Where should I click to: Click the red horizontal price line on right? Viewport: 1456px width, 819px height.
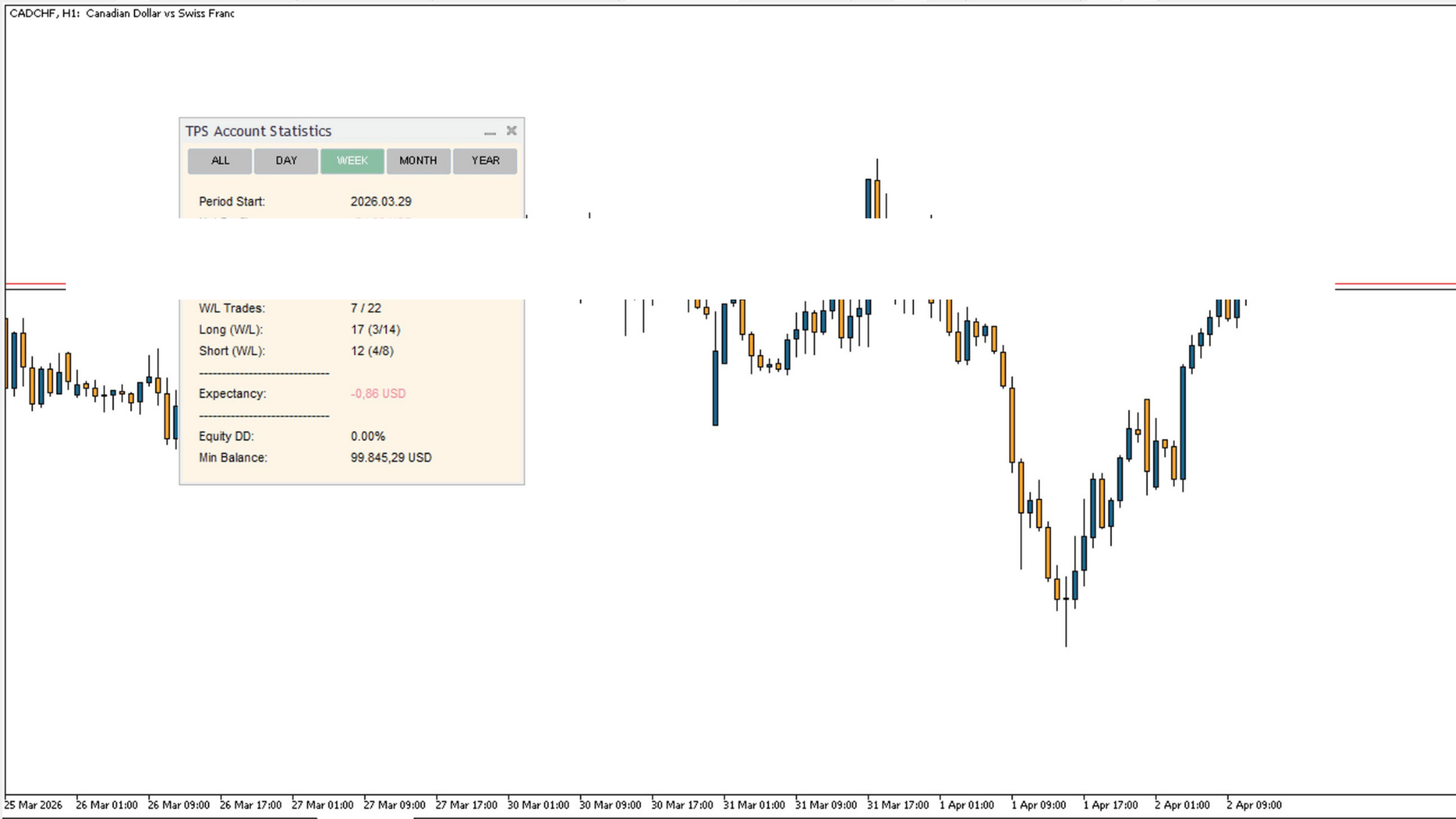[1394, 284]
